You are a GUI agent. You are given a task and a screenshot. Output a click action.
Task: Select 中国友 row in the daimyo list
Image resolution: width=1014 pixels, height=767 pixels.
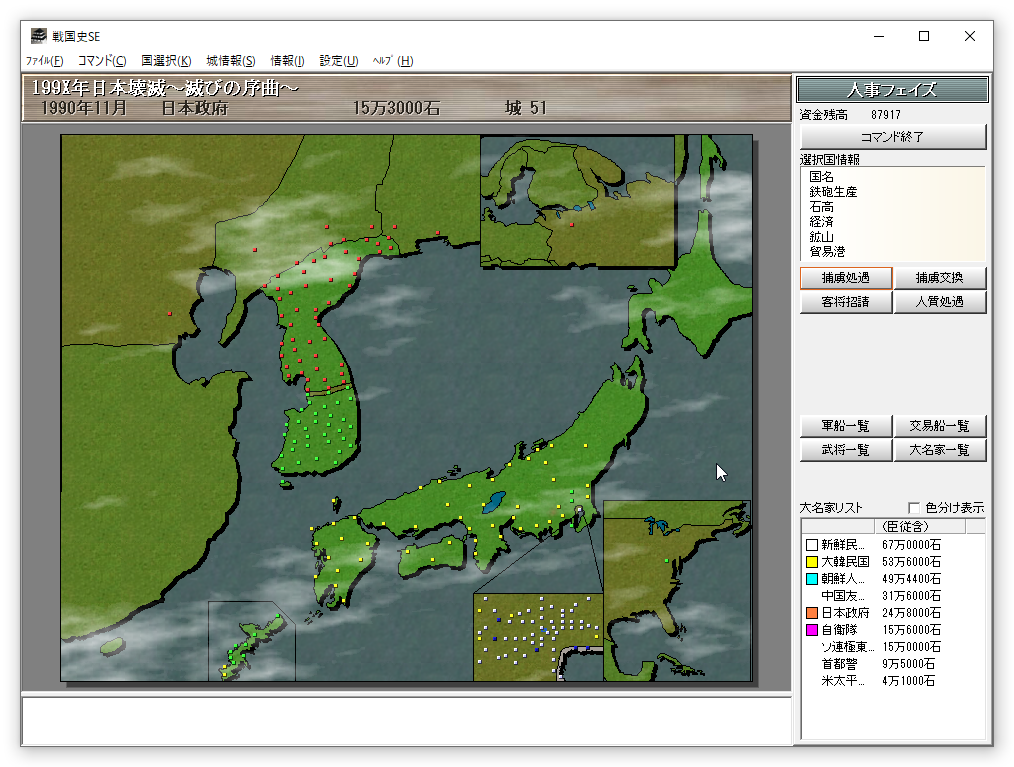pos(845,596)
